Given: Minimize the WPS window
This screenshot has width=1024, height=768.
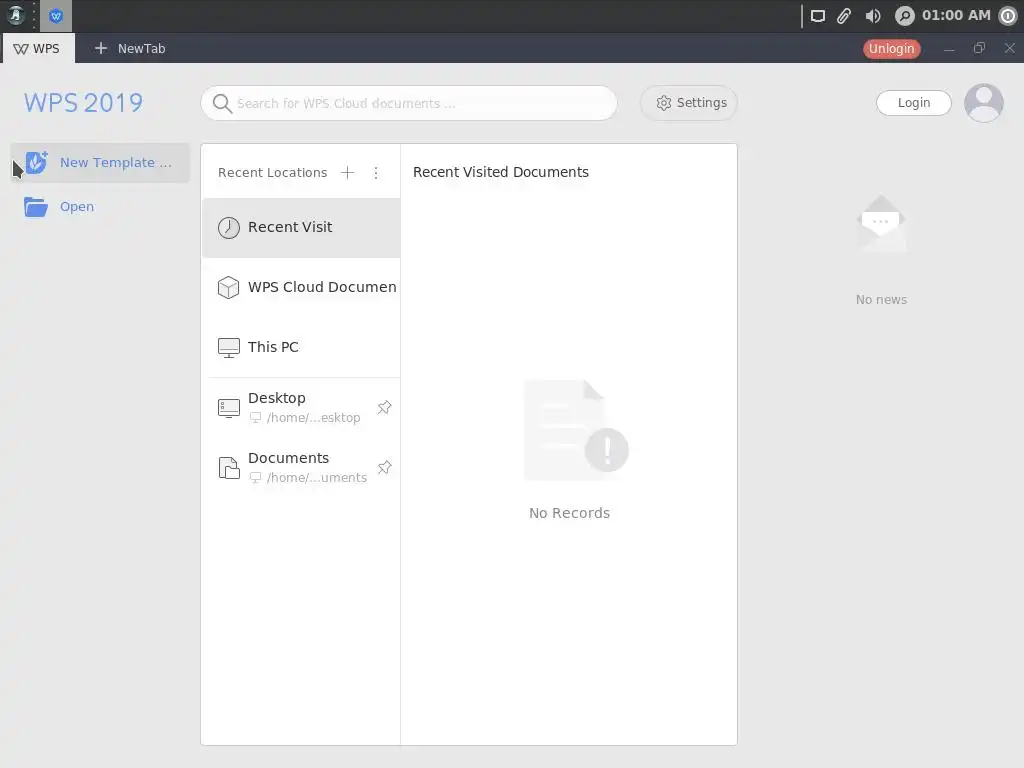Looking at the screenshot, I should [x=949, y=49].
